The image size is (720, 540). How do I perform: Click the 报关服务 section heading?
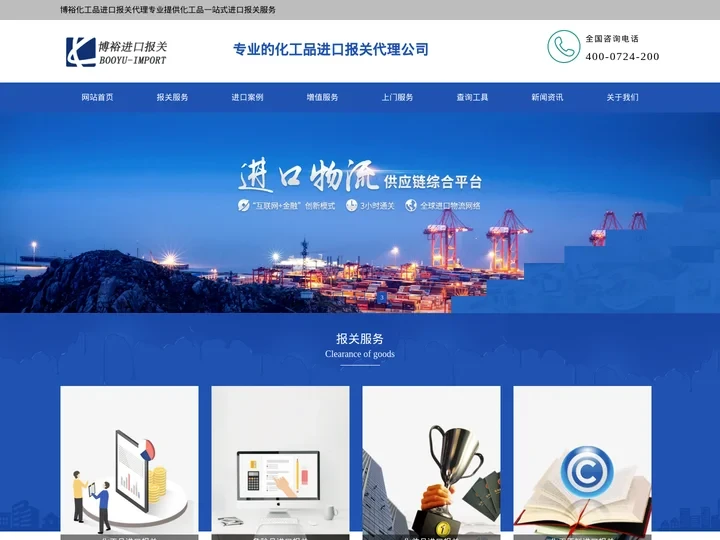click(360, 339)
